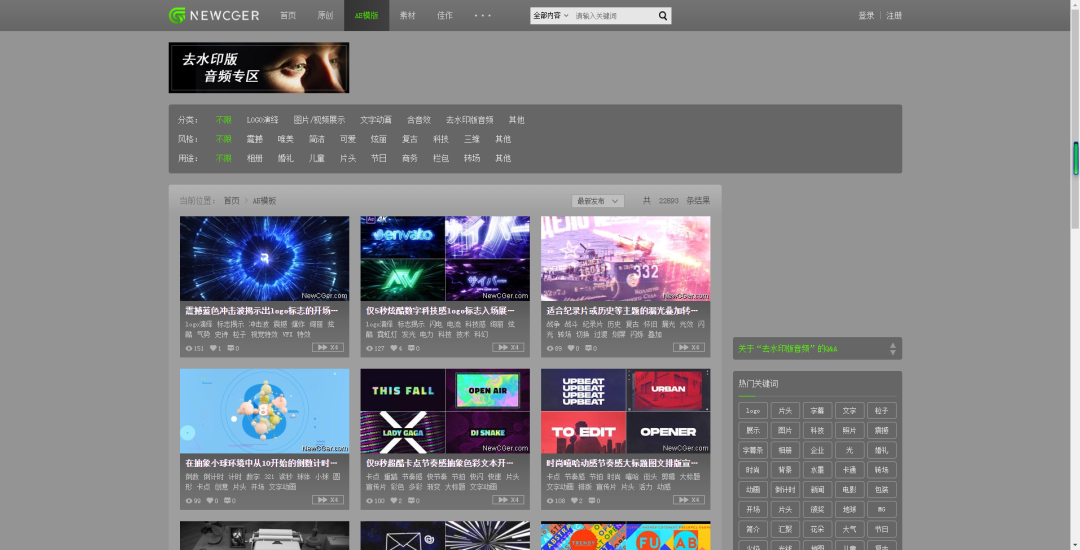The width and height of the screenshot is (1080, 550).
Task: Filter usage by 商务
Action: click(410, 158)
